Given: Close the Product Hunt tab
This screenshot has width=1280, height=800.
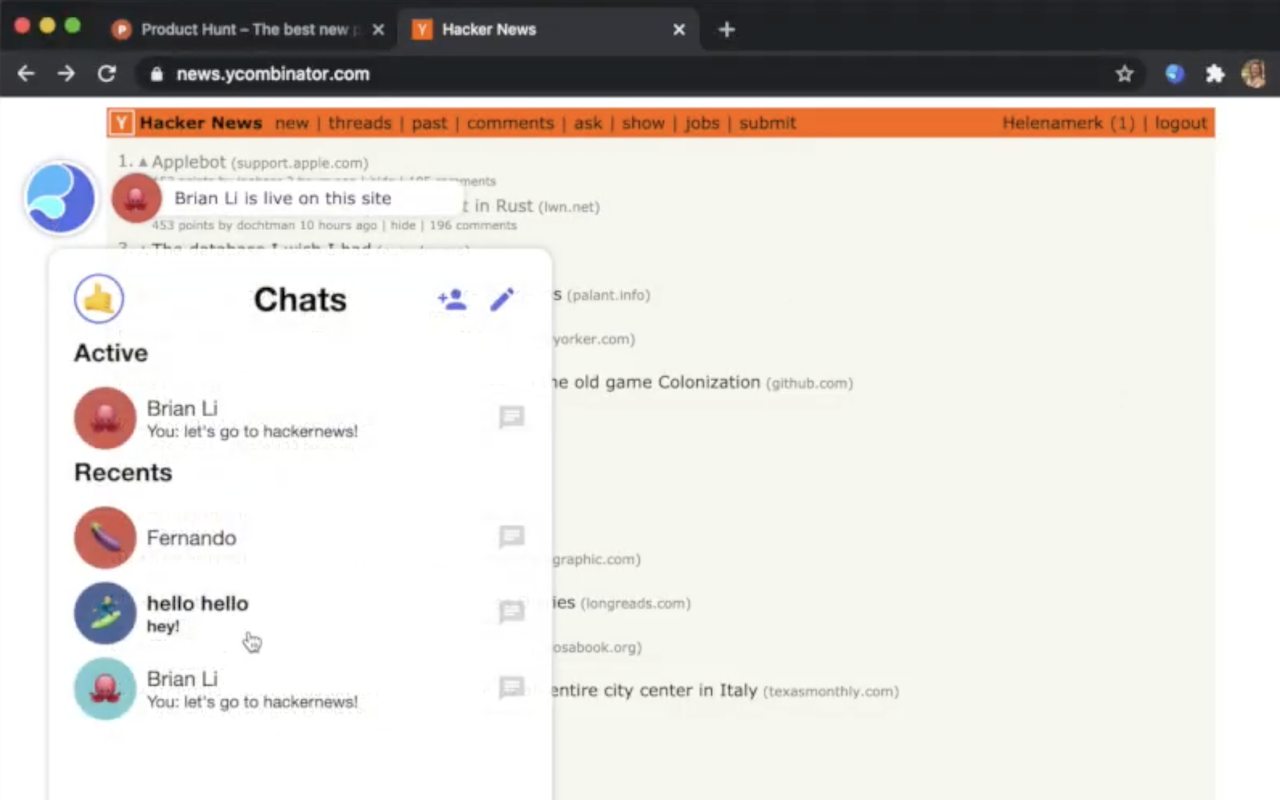Looking at the screenshot, I should (378, 30).
